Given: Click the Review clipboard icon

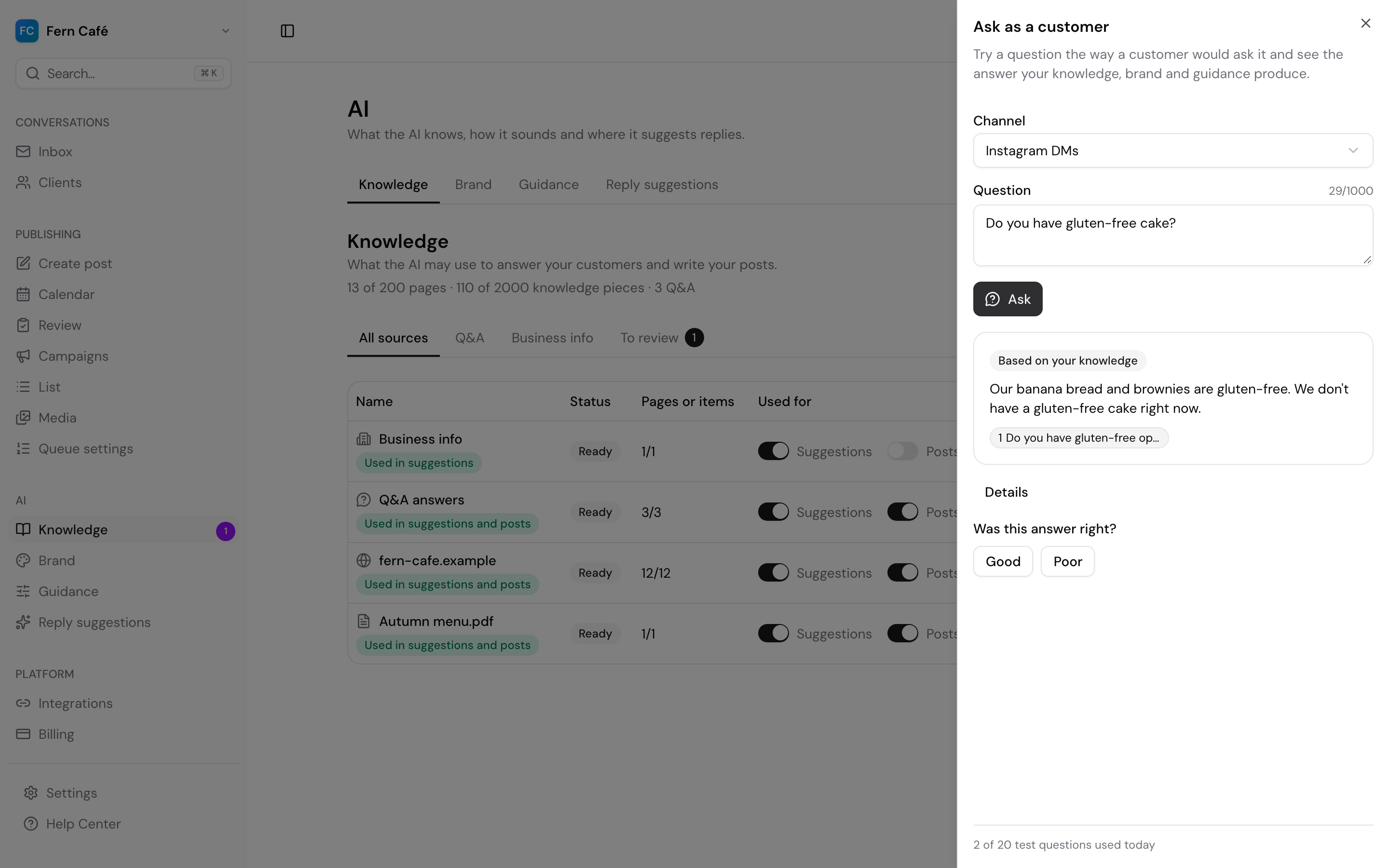Looking at the screenshot, I should click(x=23, y=325).
